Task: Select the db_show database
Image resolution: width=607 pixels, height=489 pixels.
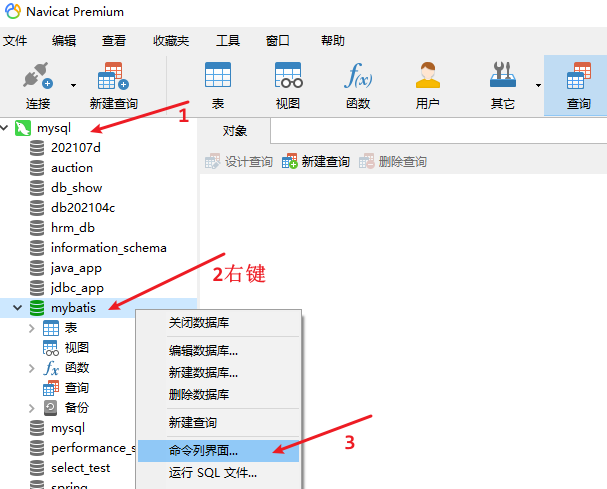Action: click(77, 188)
